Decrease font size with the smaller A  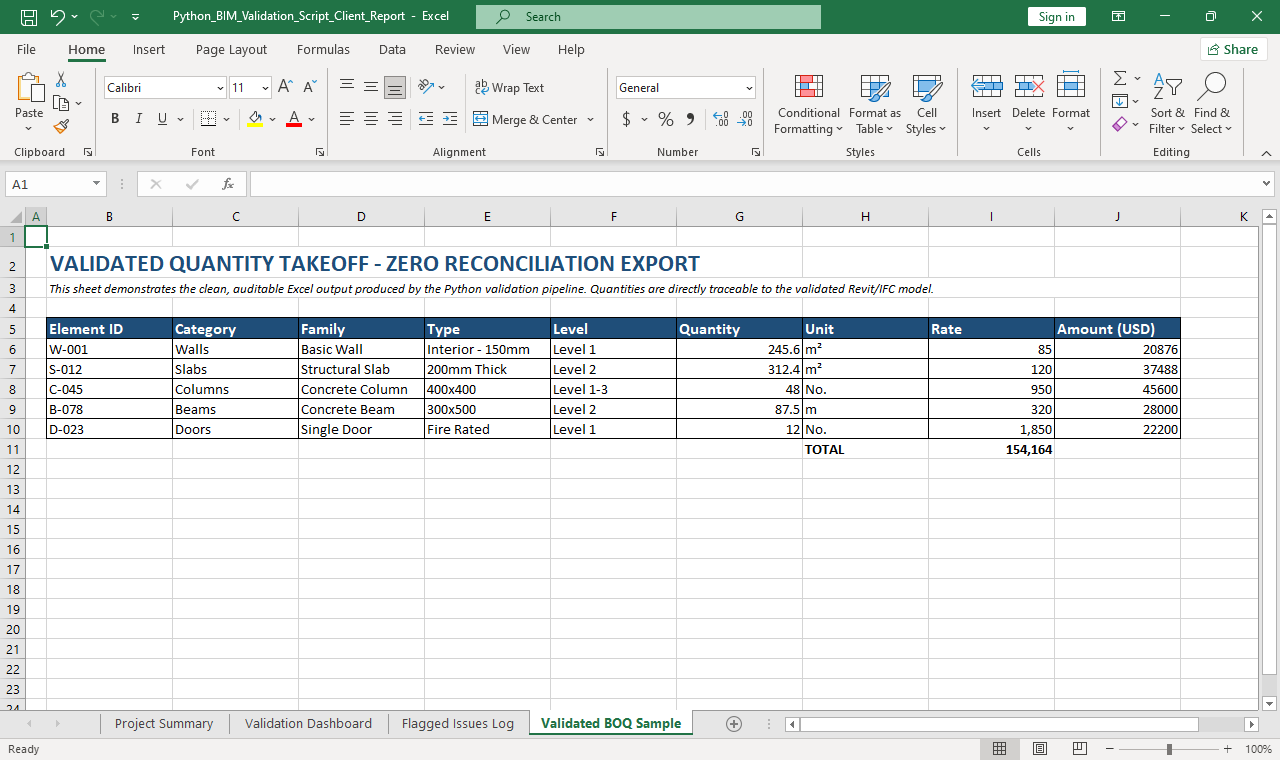point(309,88)
